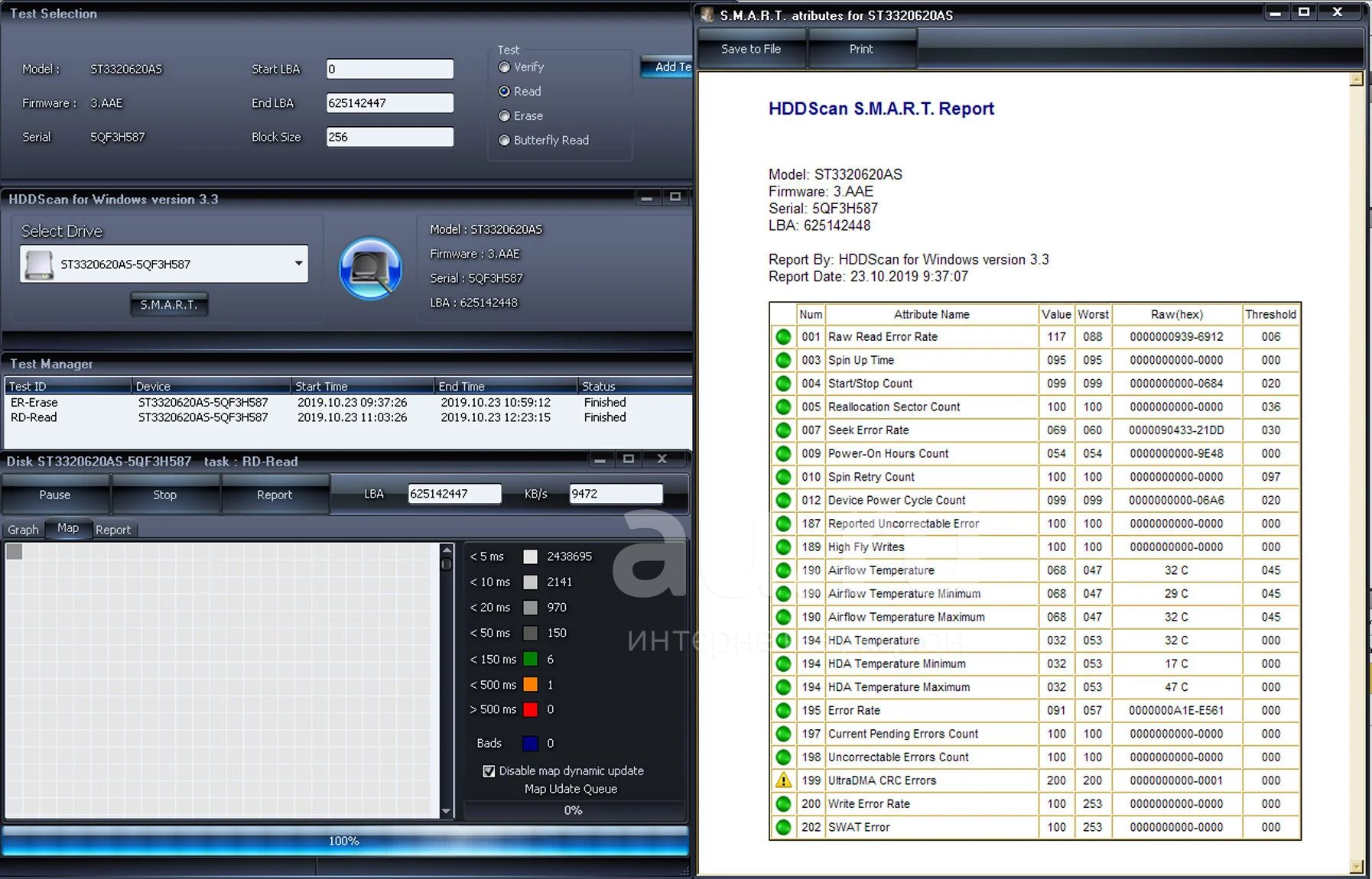
Task: Select the Butterfly Read test option
Action: coord(505,141)
